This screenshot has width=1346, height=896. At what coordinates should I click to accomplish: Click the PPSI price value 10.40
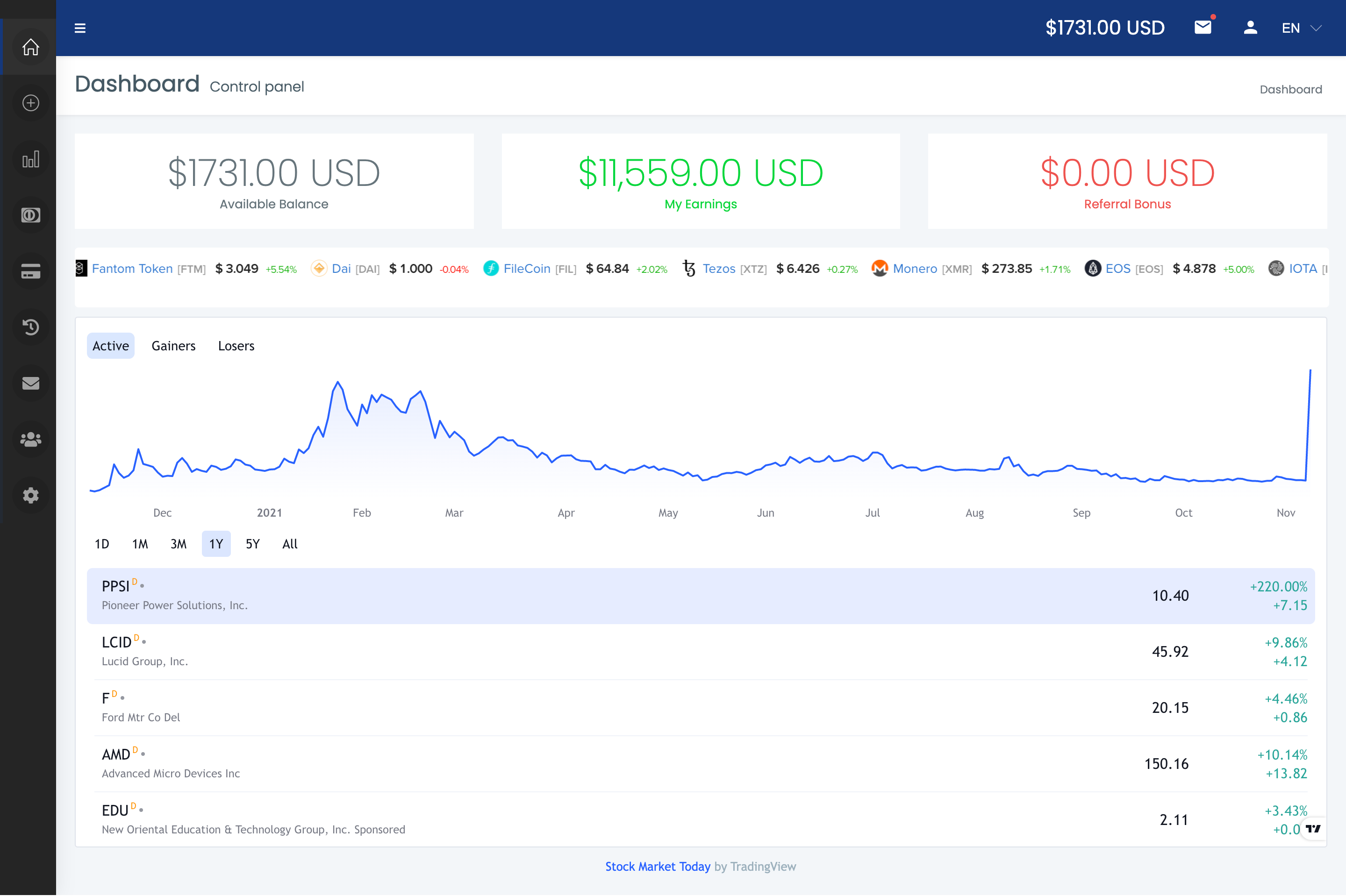pos(1170,596)
